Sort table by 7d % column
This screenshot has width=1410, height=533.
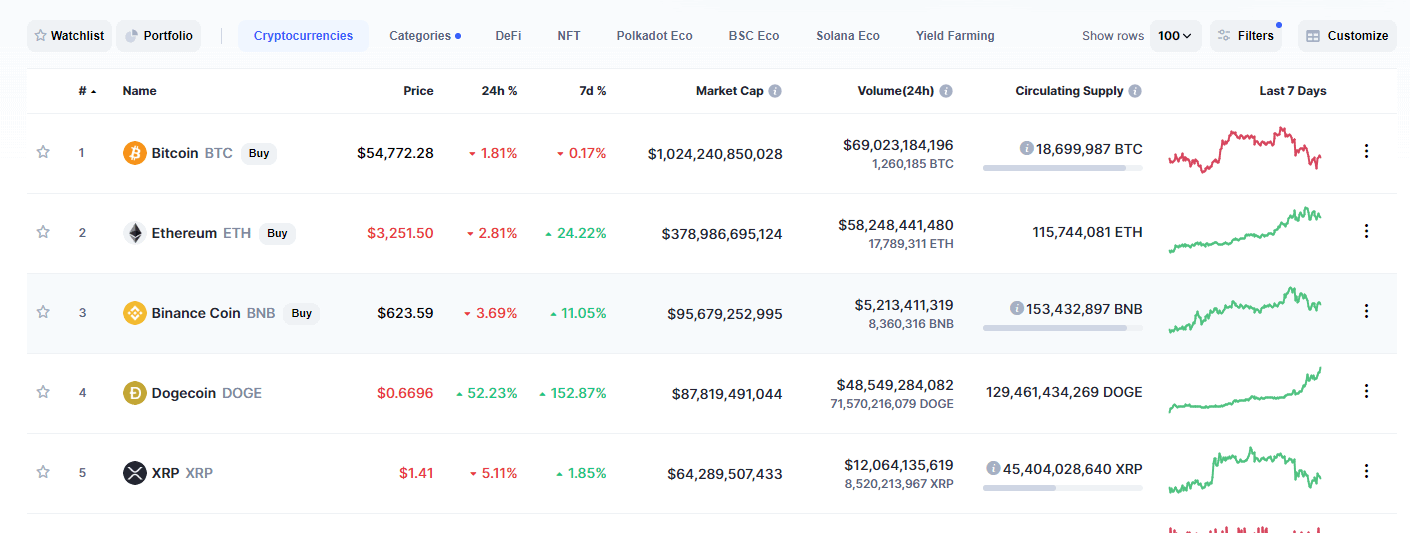[x=591, y=91]
